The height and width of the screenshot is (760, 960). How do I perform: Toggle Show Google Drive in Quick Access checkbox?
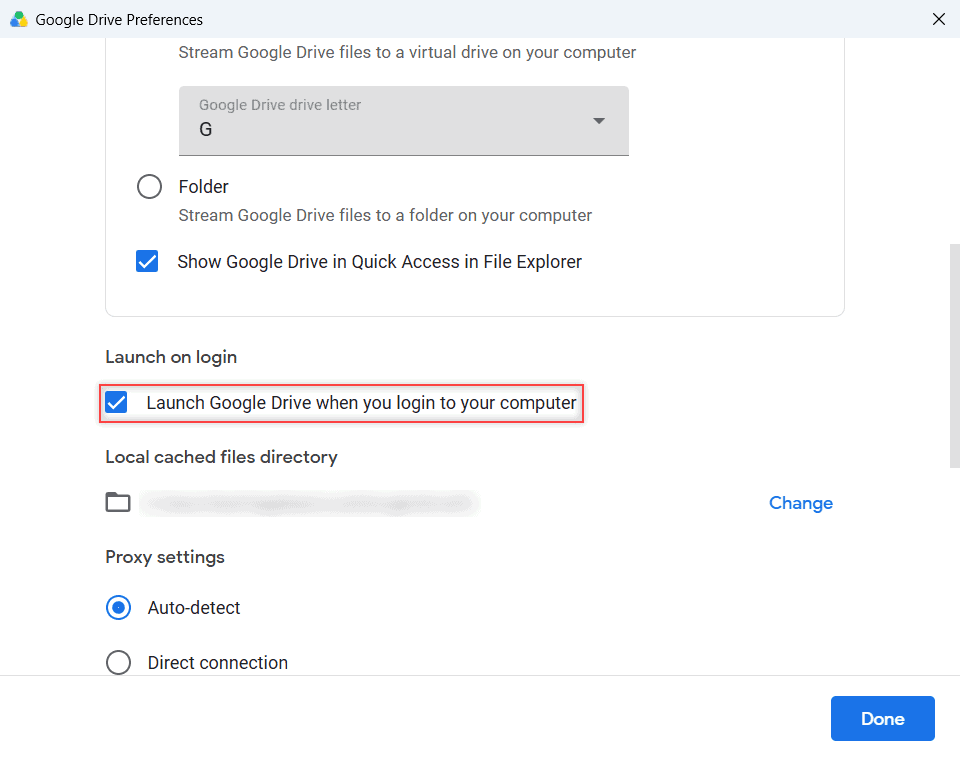147,261
